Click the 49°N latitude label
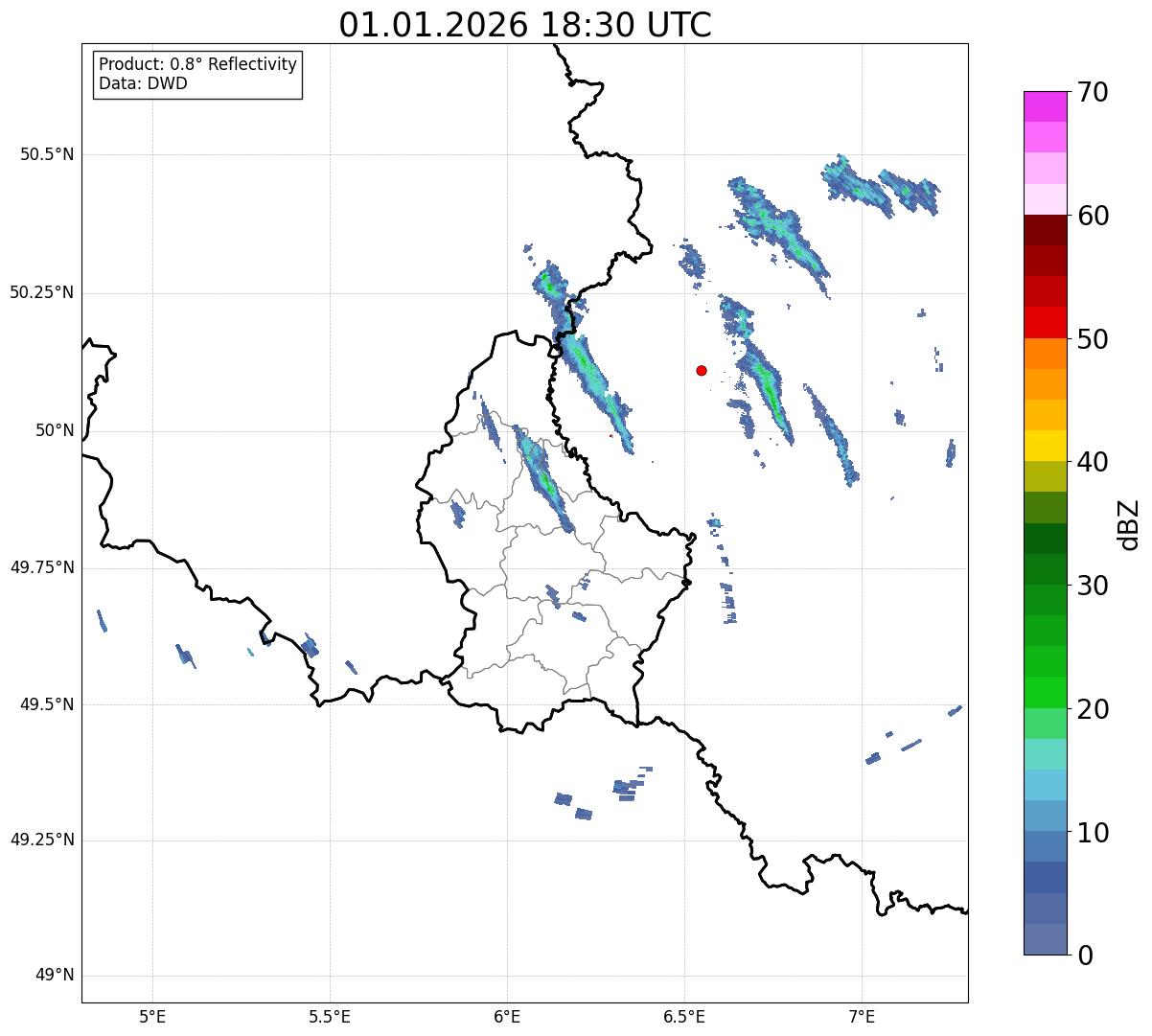This screenshot has width=1152, height=1036. [54, 976]
